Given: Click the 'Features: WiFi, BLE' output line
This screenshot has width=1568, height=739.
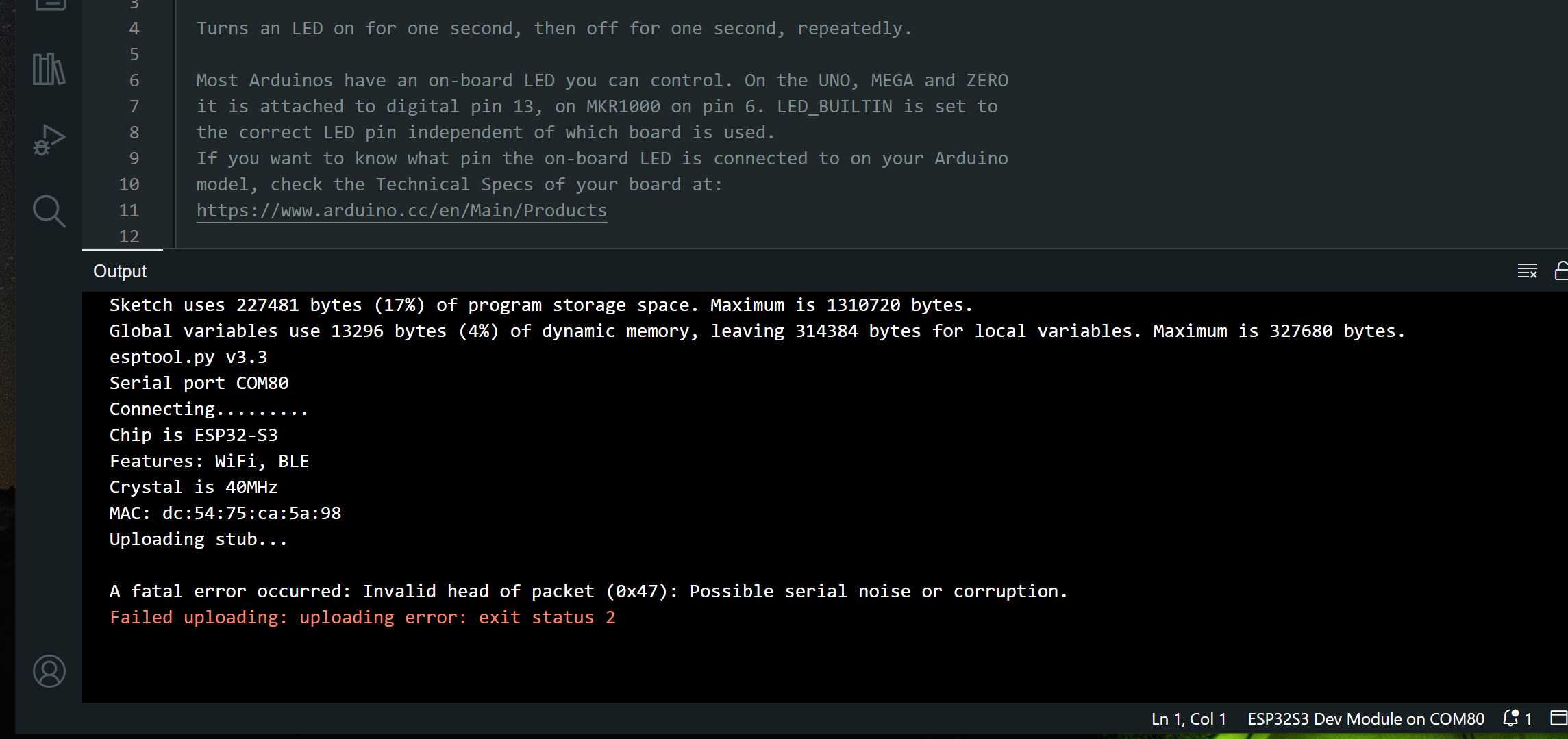Looking at the screenshot, I should tap(210, 461).
